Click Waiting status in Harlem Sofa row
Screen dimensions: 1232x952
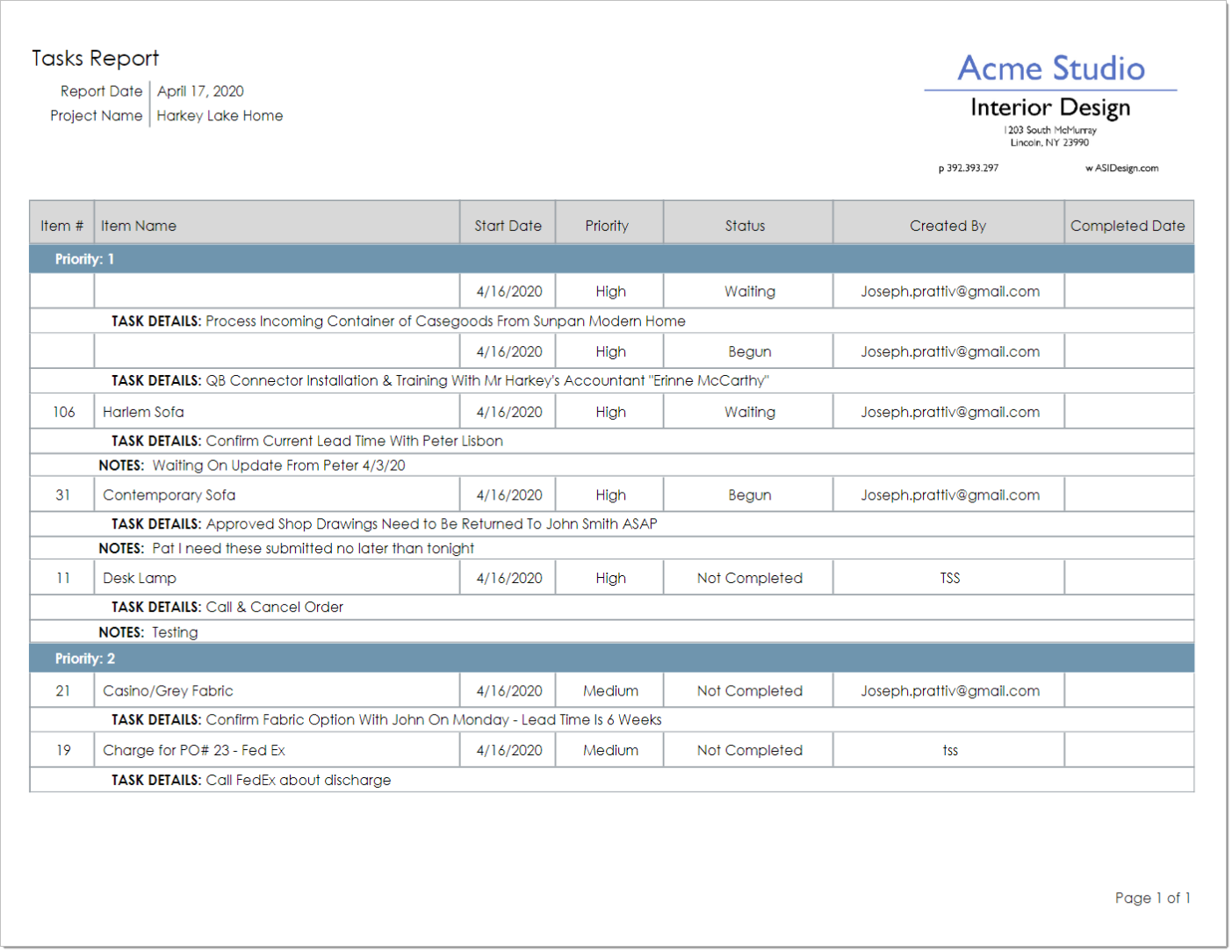tap(749, 412)
